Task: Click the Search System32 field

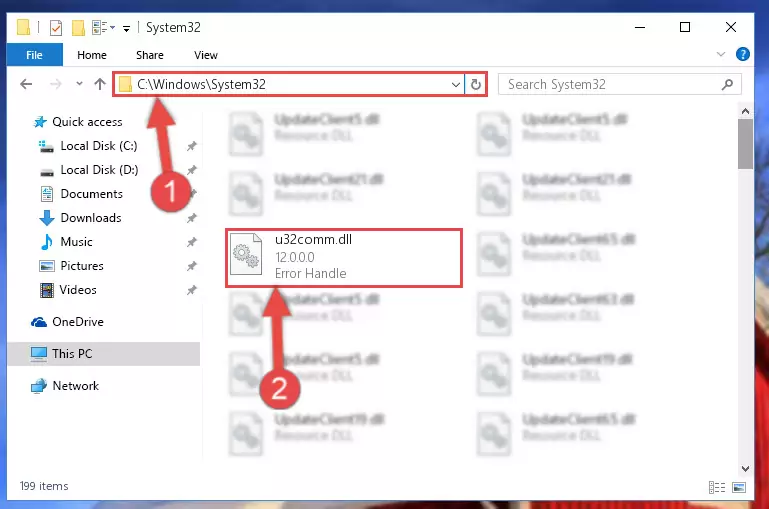Action: (619, 84)
